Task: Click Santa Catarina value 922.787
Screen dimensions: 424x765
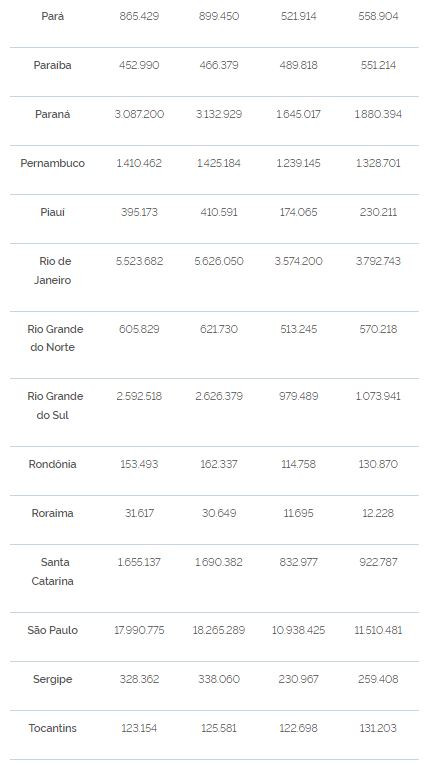Action: coord(378,562)
